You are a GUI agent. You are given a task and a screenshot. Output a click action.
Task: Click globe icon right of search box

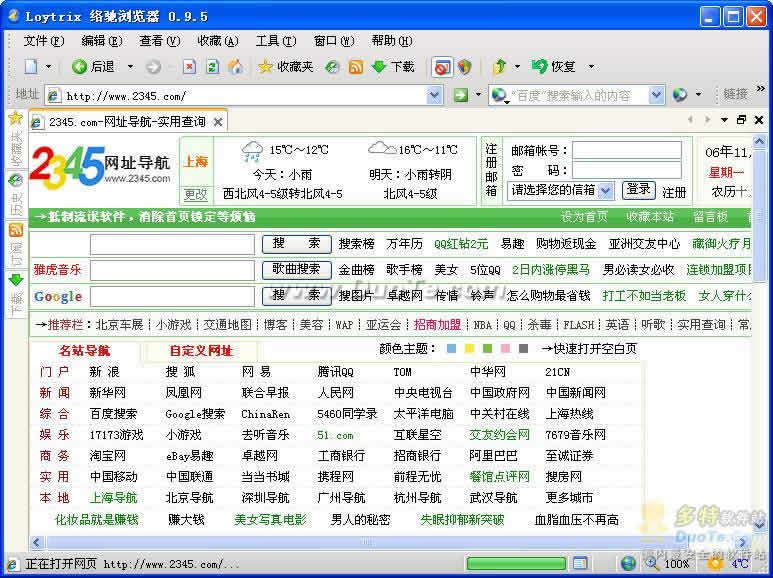click(680, 95)
